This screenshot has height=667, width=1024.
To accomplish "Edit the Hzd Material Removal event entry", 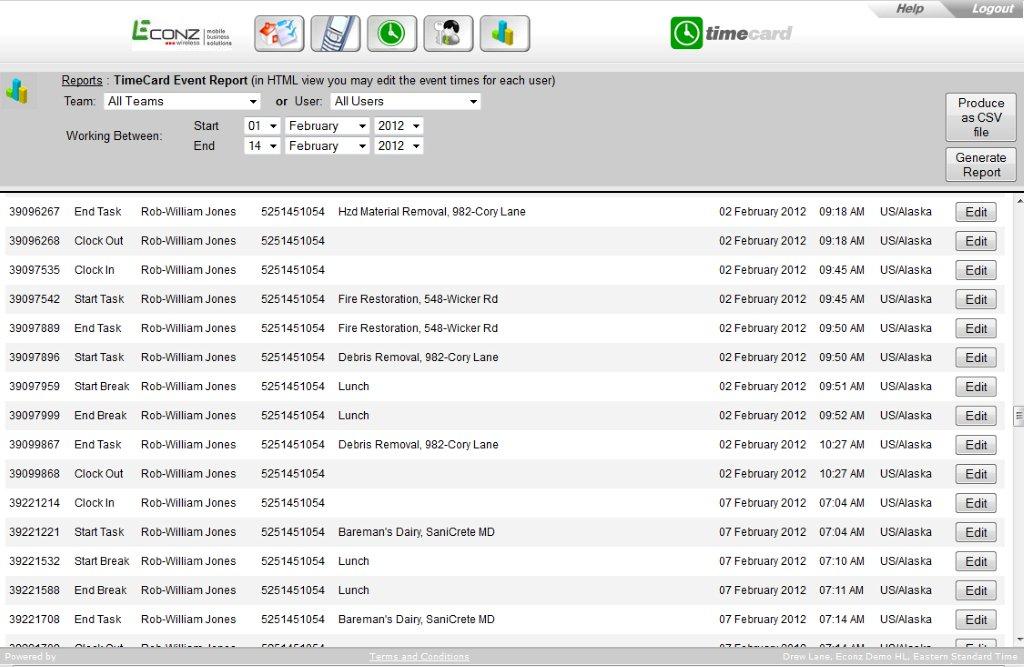I will coord(975,211).
